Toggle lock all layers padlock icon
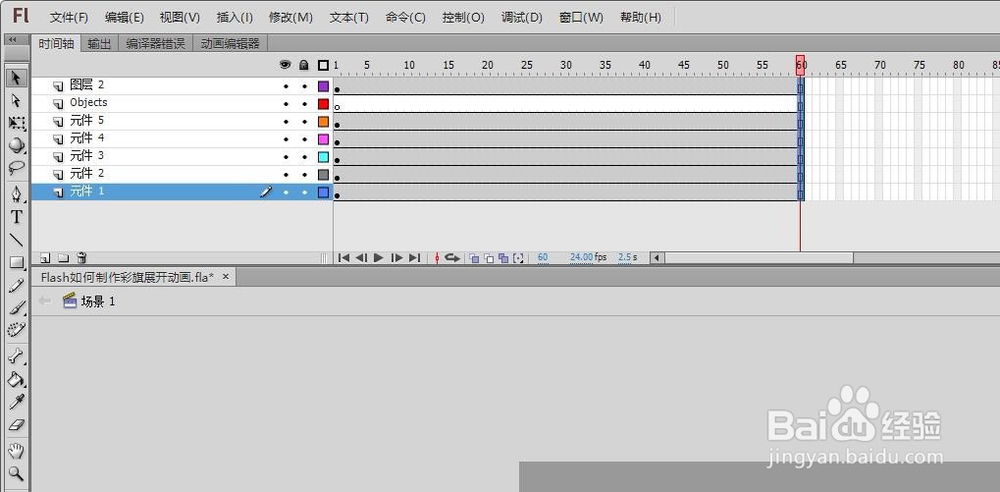This screenshot has height=492, width=1000. point(304,64)
